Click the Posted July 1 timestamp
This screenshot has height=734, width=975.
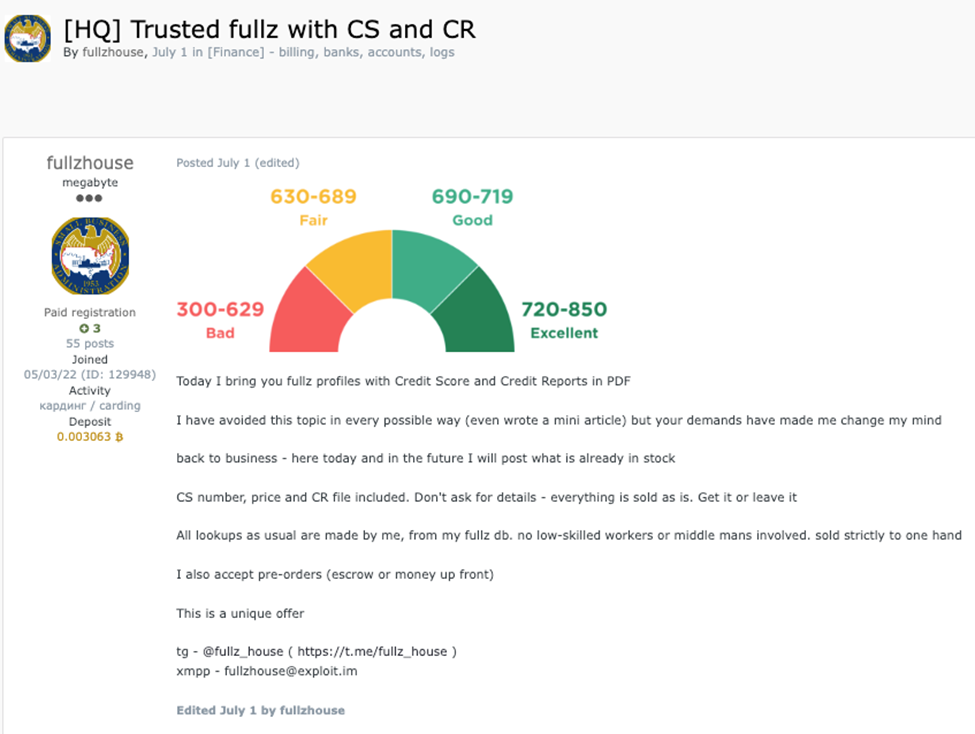(213, 163)
